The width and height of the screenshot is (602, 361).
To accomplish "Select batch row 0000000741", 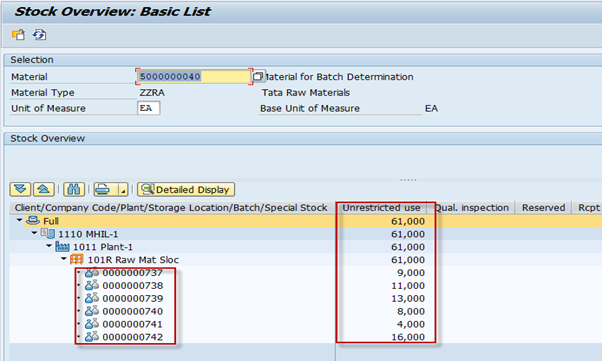I will tap(132, 324).
